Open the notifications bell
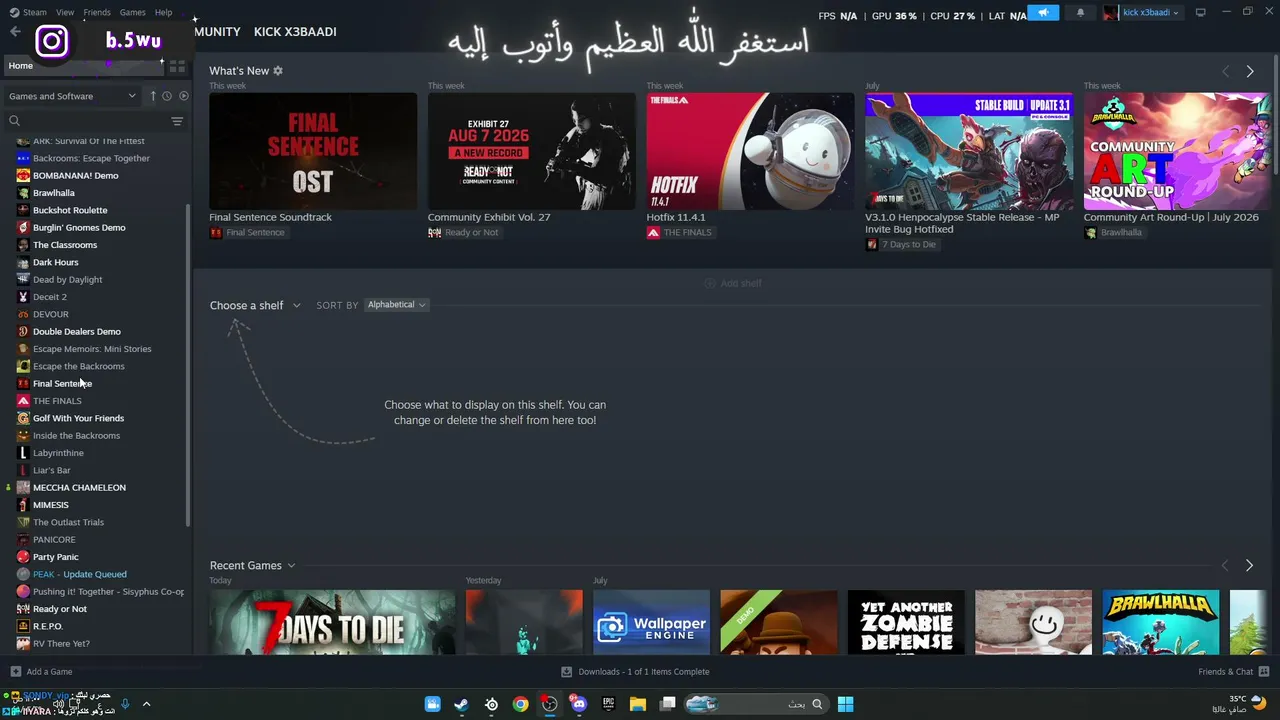The image size is (1280, 720). point(1080,13)
